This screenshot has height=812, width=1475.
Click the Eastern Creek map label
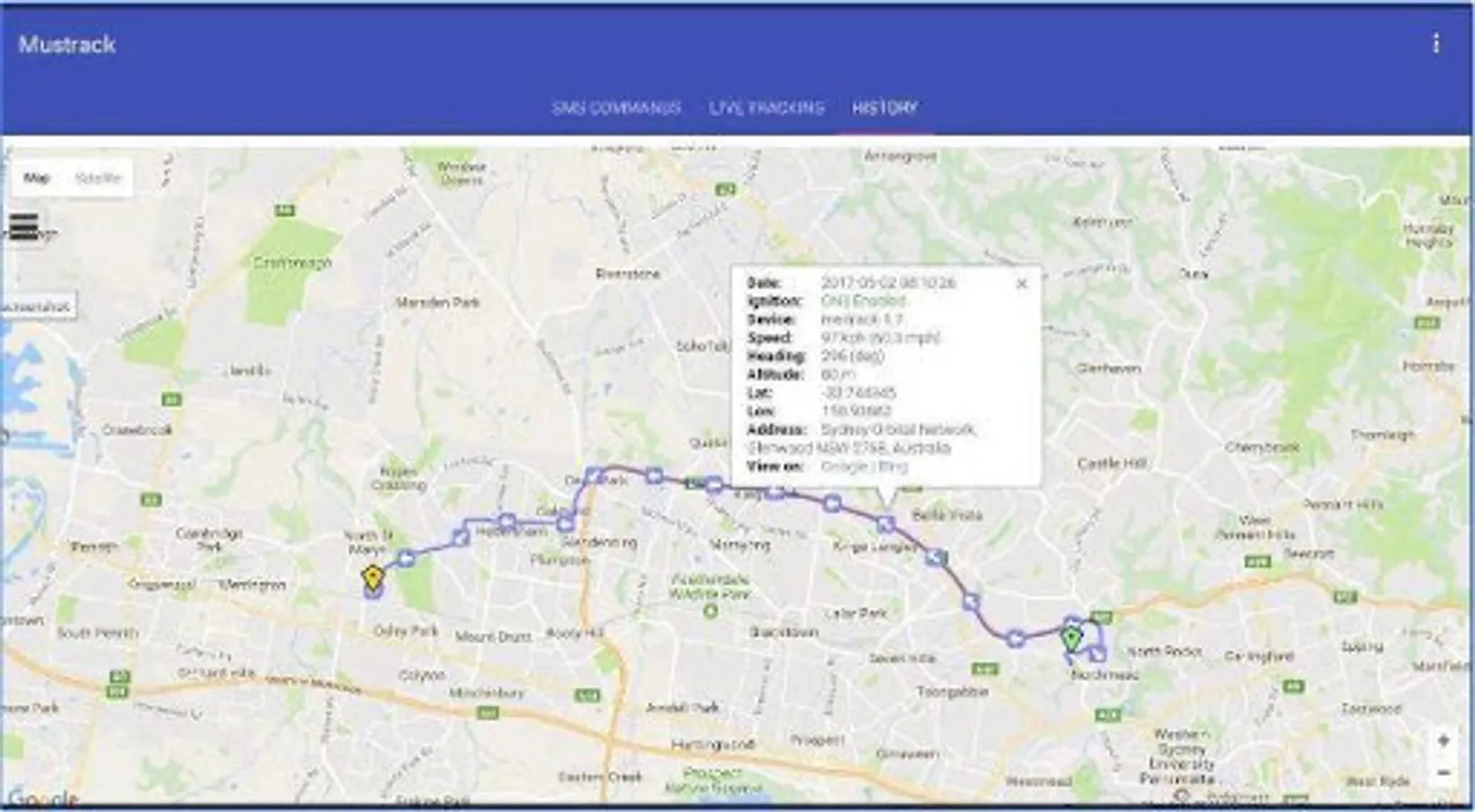tap(600, 777)
